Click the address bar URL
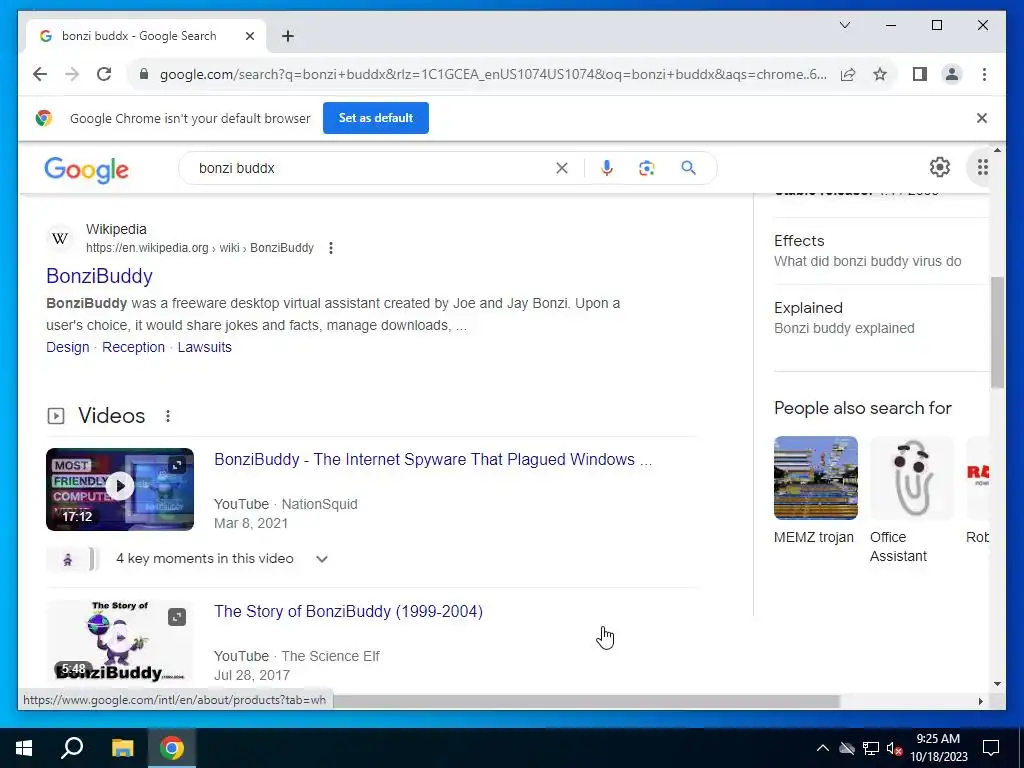Viewport: 1024px width, 768px height. point(493,74)
